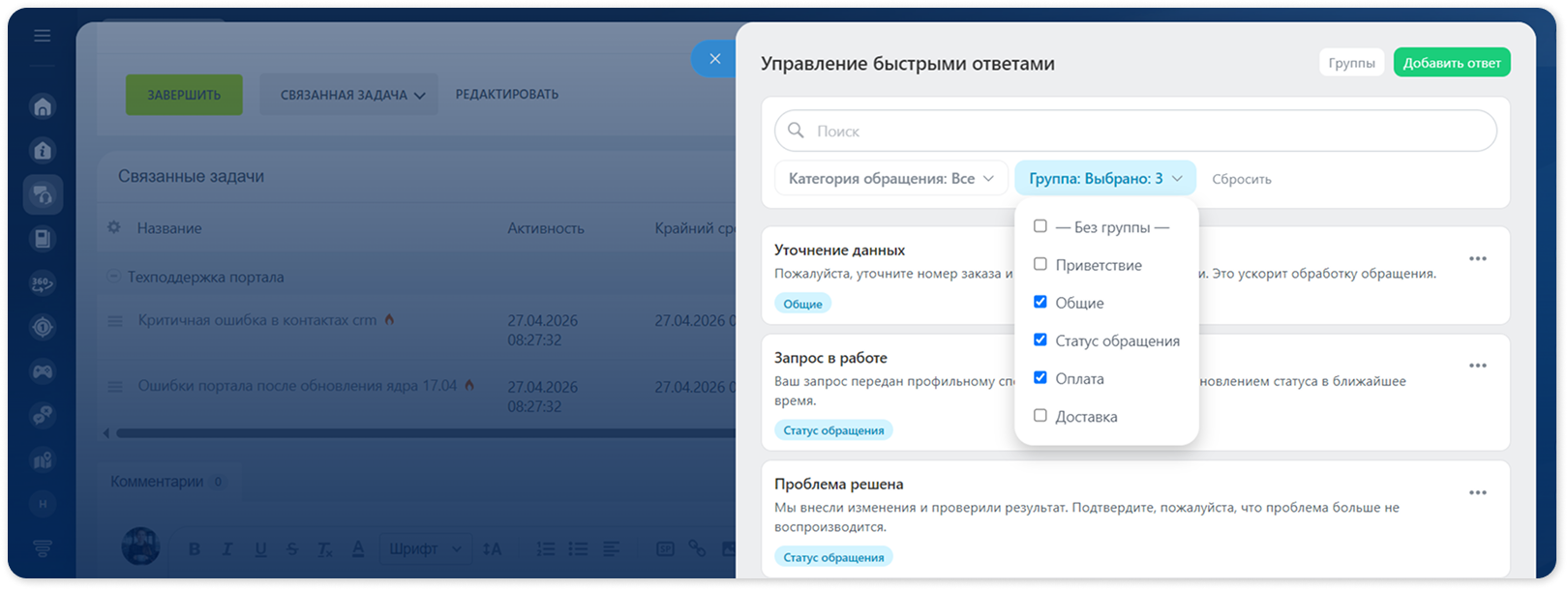1568x590 pixels.
Task: Click the table settings gear icon
Action: tap(114, 227)
